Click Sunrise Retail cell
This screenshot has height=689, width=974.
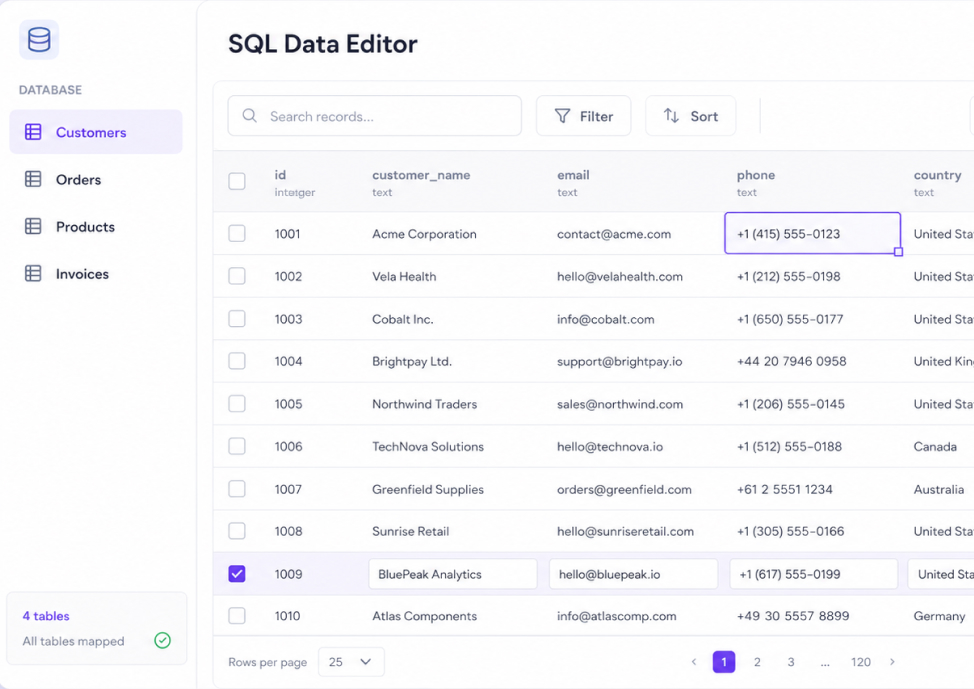pos(411,532)
